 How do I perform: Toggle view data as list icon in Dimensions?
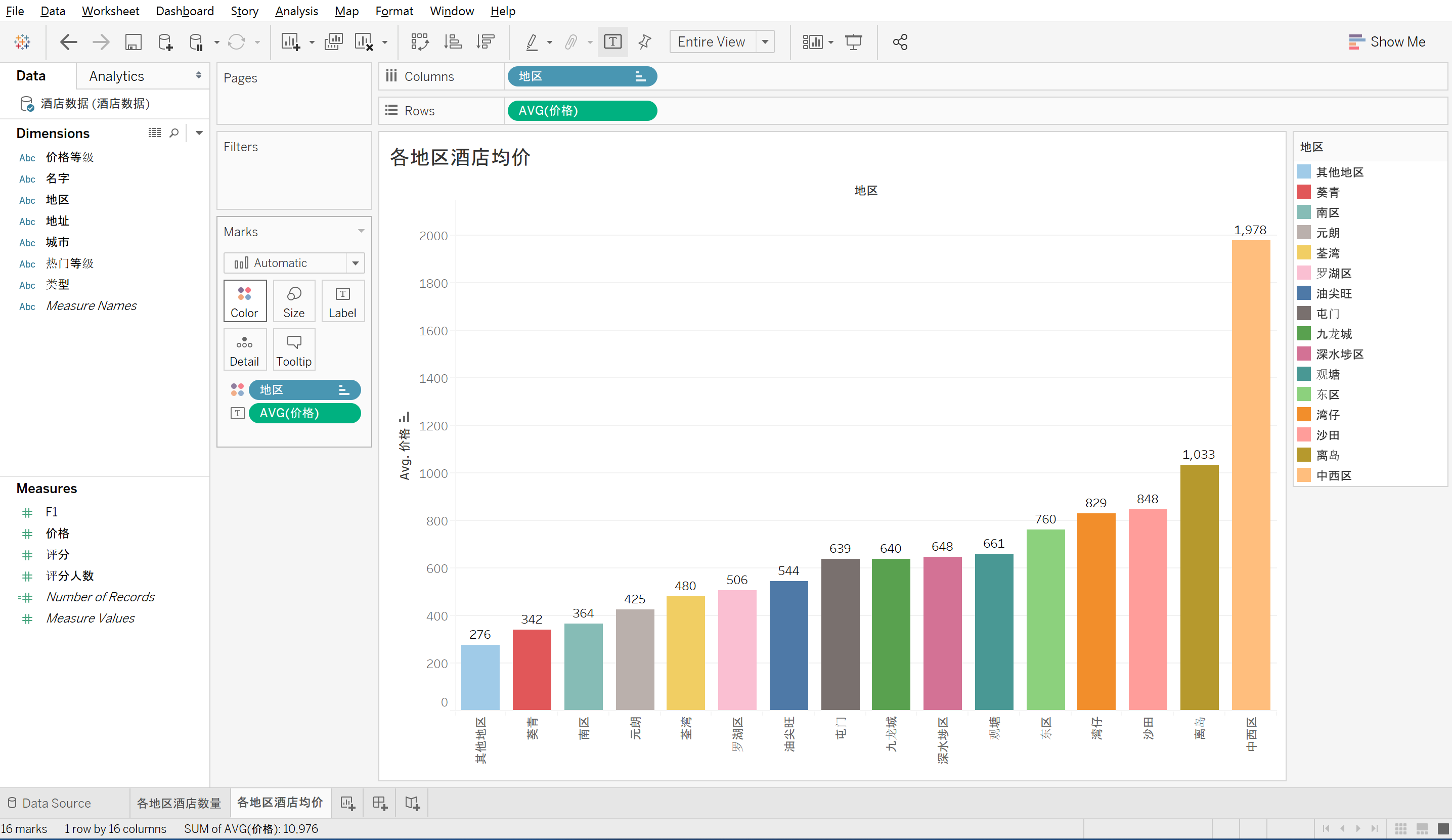(x=154, y=133)
